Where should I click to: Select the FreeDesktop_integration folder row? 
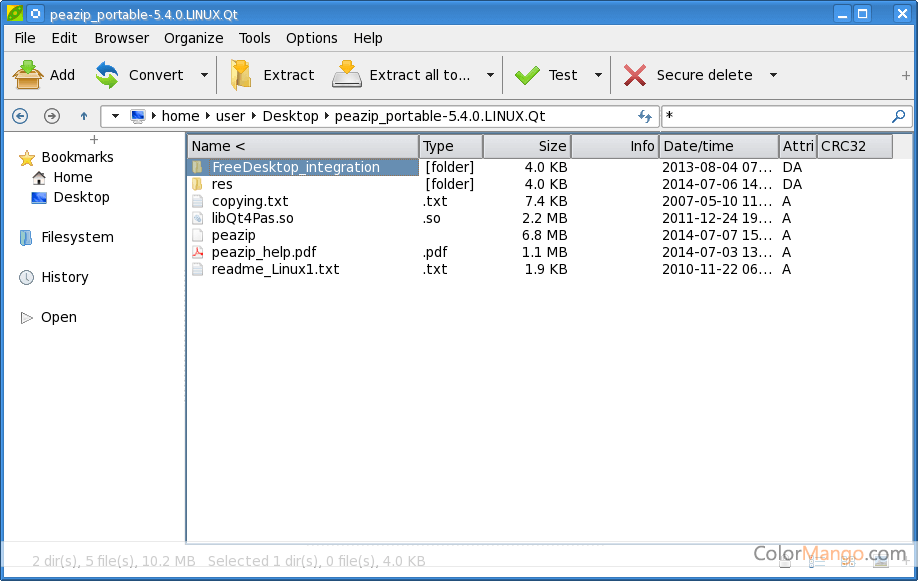pos(303,168)
